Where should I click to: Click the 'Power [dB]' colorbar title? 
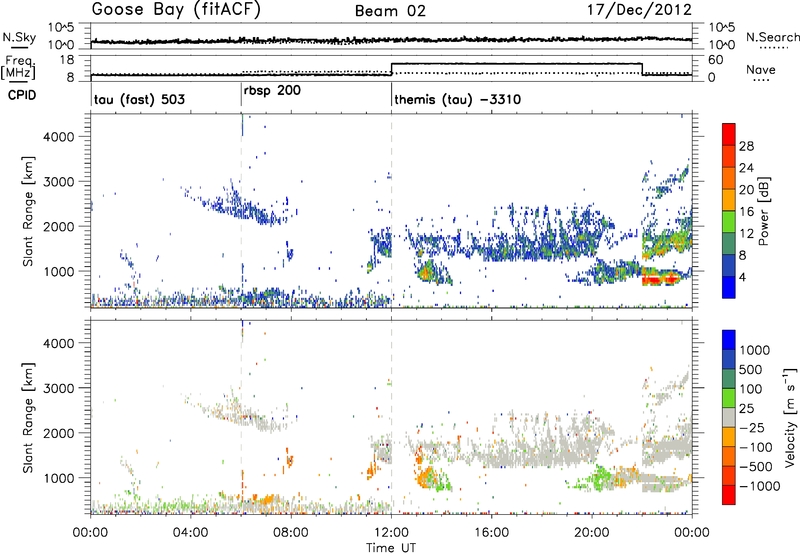[764, 211]
